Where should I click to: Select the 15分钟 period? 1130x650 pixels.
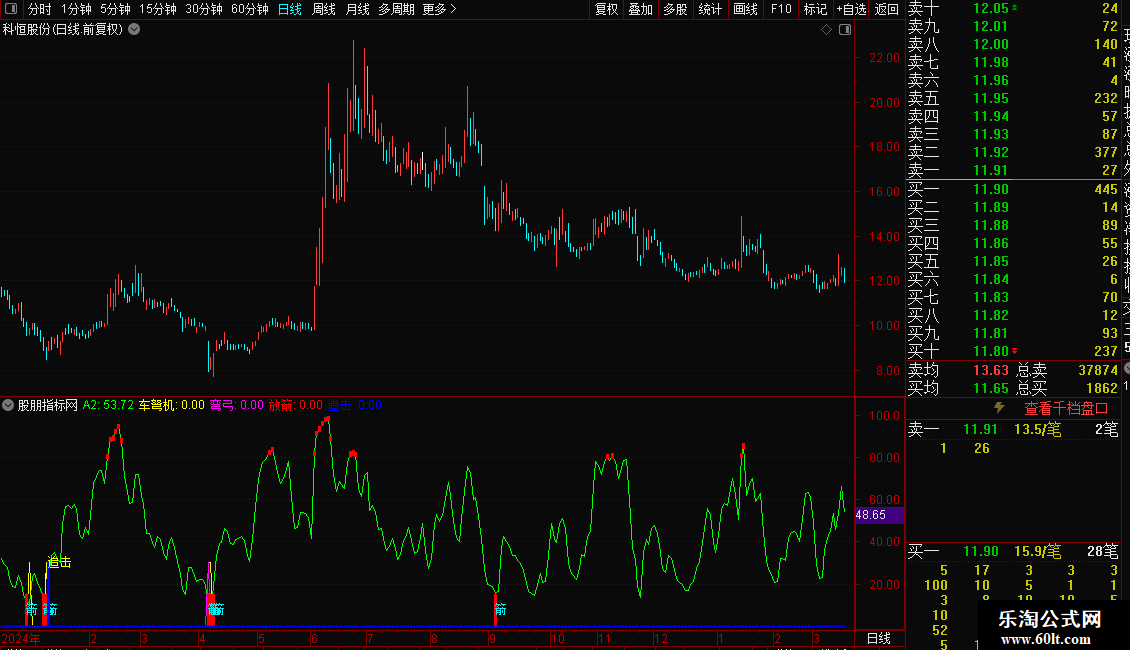click(158, 9)
